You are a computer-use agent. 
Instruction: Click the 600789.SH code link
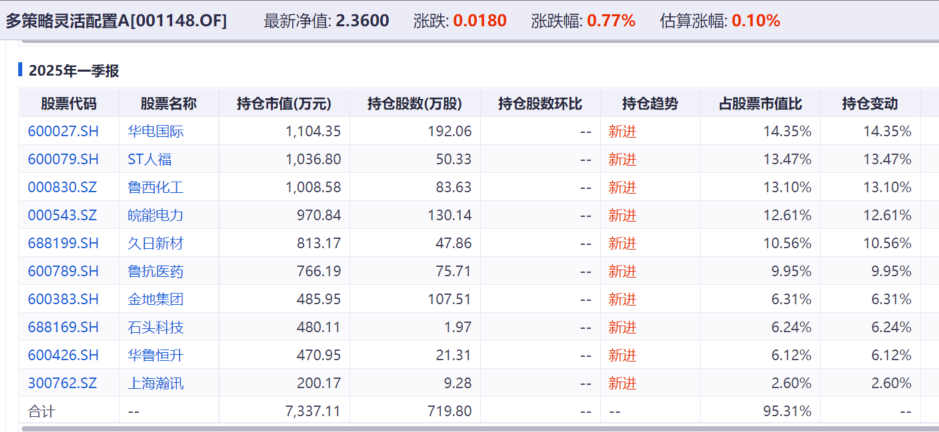pyautogui.click(x=63, y=271)
